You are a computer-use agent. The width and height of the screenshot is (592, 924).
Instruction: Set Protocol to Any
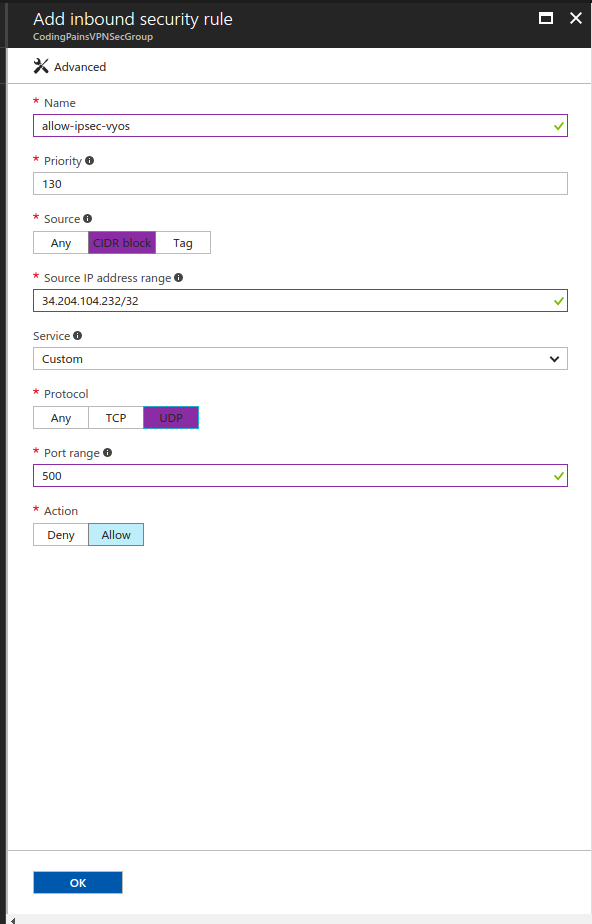point(61,418)
